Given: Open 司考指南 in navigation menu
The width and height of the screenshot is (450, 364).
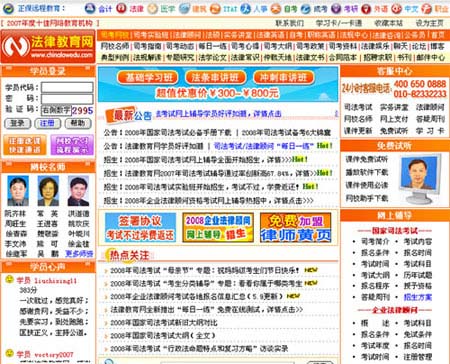Looking at the screenshot, I should pos(148,46).
